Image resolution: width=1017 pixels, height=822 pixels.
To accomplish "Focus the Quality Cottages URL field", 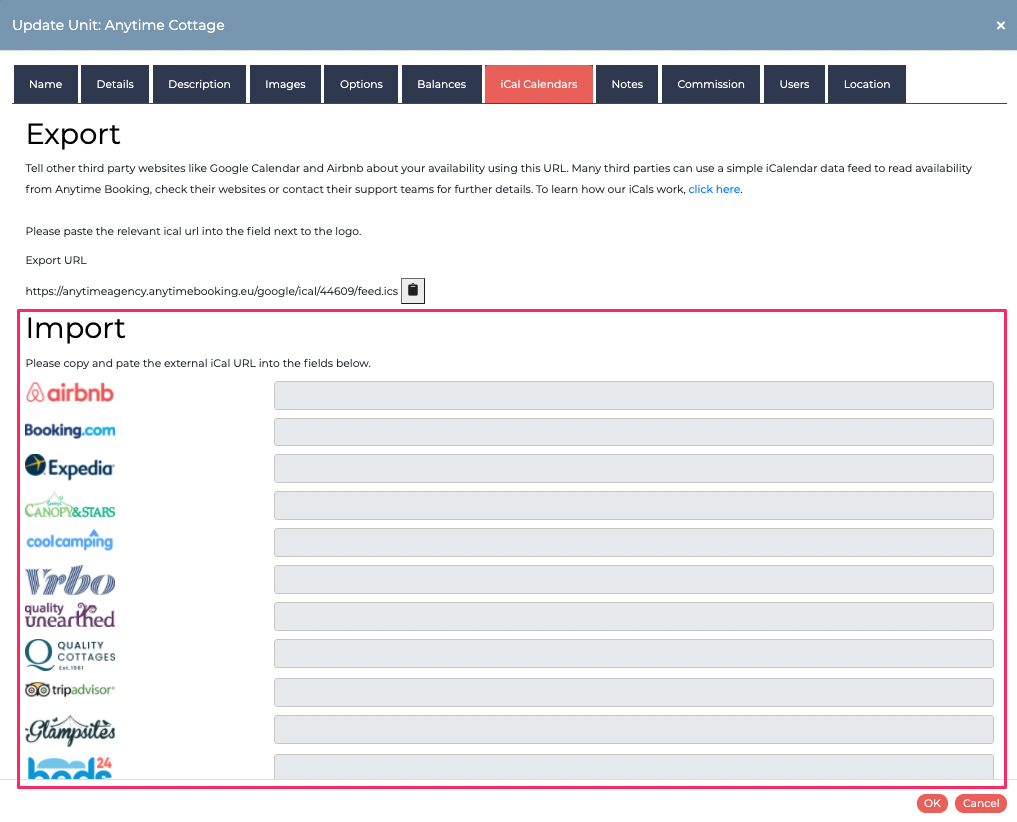I will tap(634, 653).
